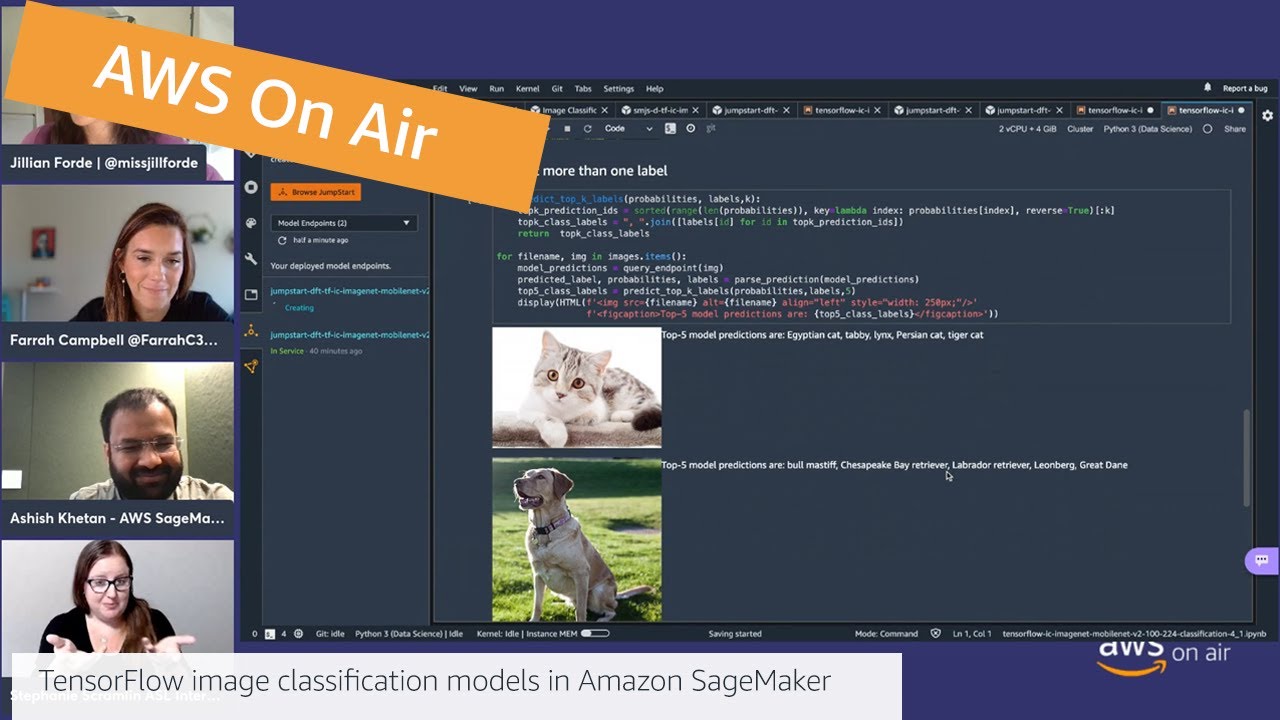Click the Cluster button in toolbar
The width and height of the screenshot is (1280, 720).
coord(1080,129)
